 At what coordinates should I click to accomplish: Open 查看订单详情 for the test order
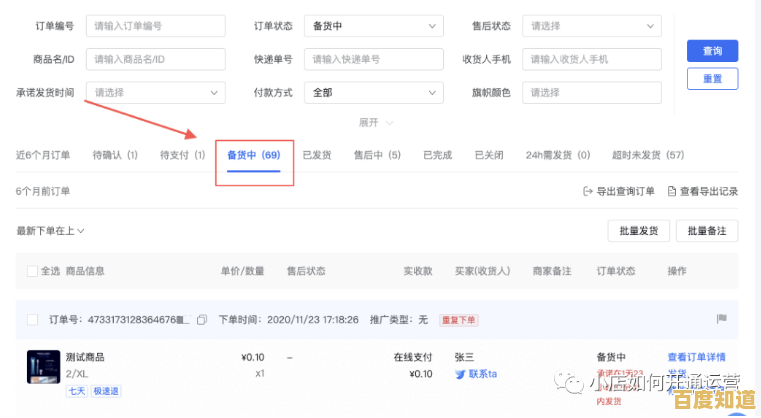pos(696,357)
